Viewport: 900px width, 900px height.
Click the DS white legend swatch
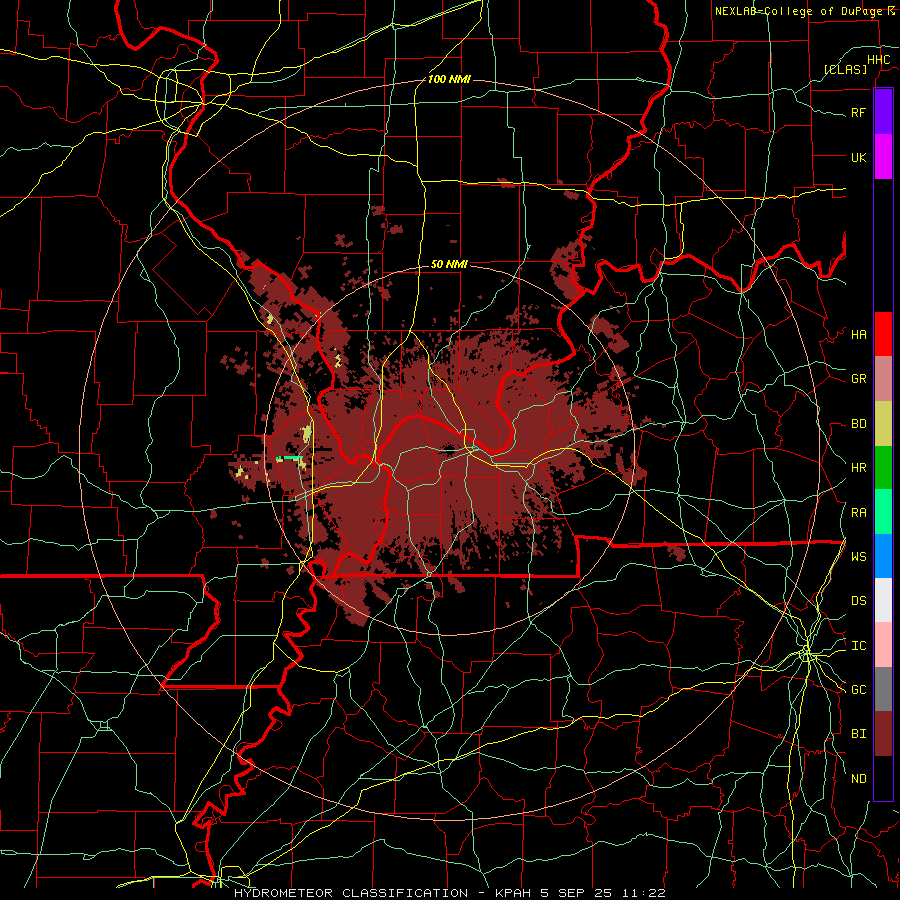[x=883, y=600]
